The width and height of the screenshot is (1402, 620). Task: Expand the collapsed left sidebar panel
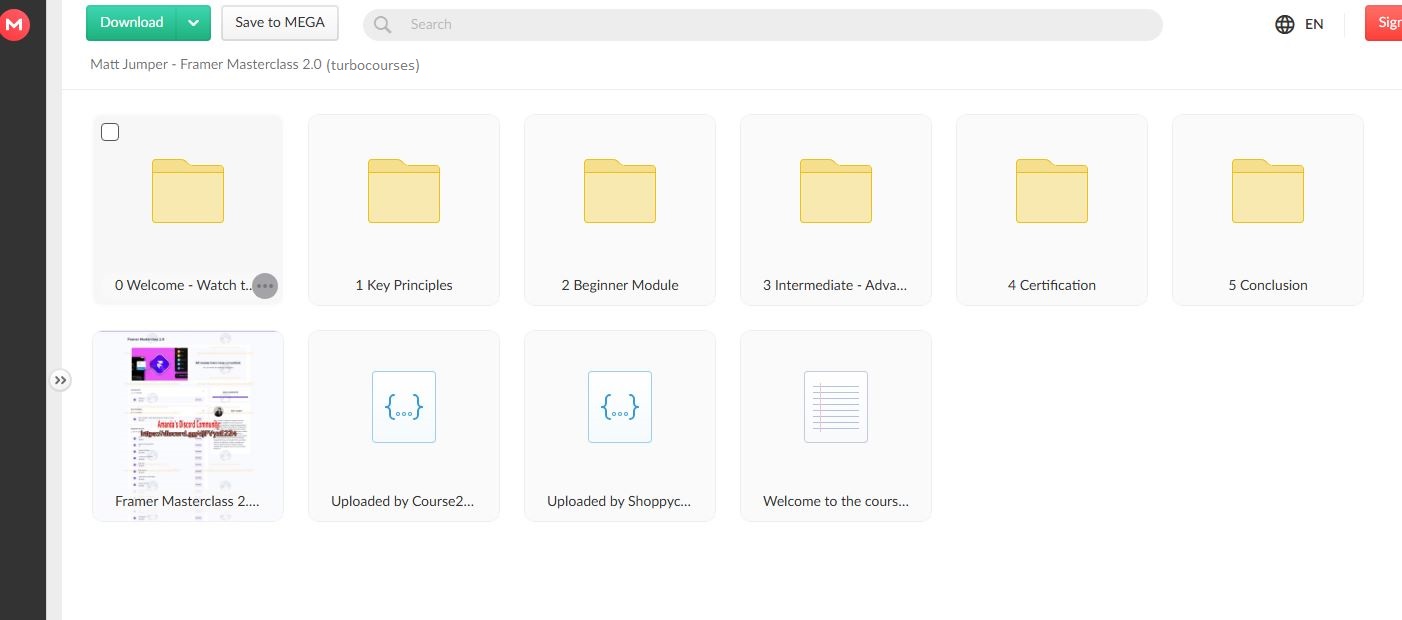(x=60, y=380)
